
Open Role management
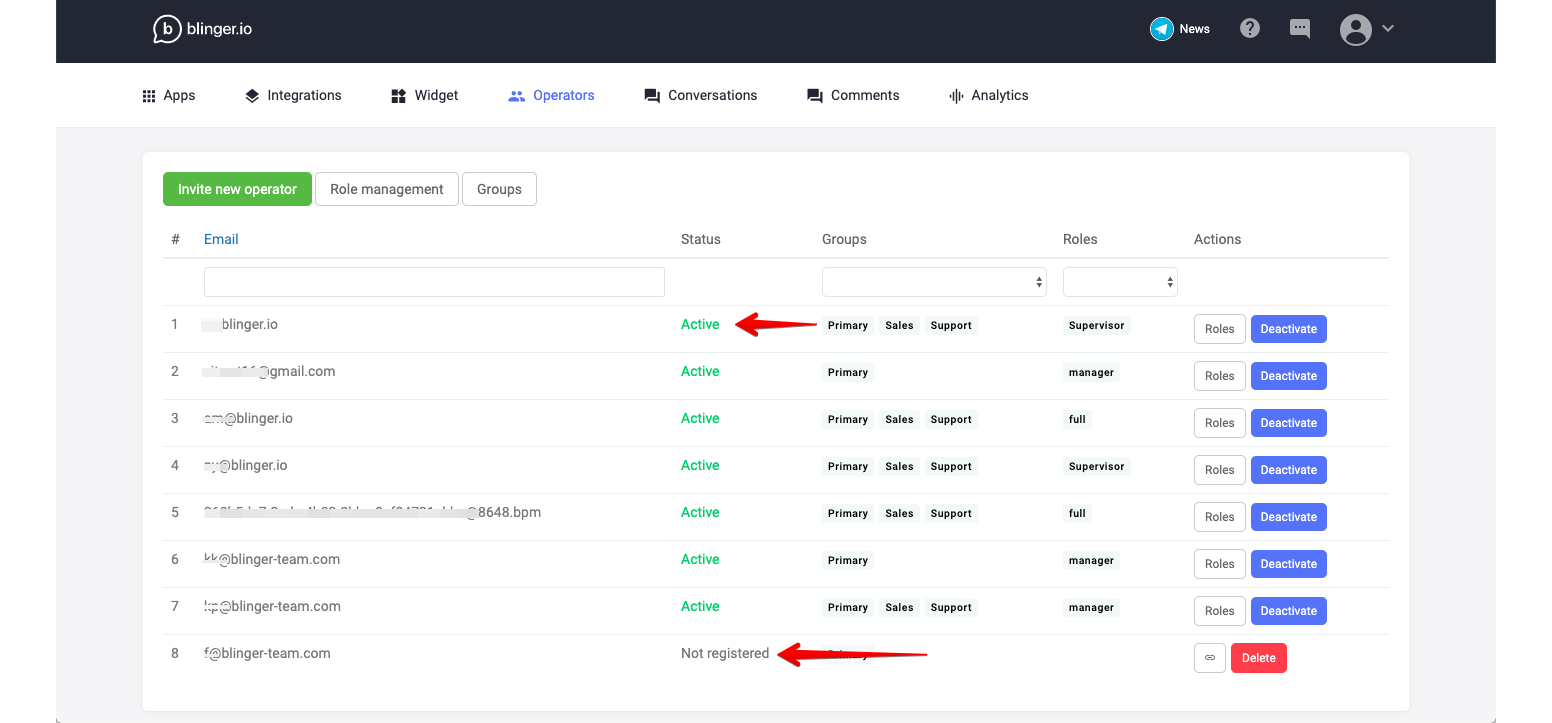pyautogui.click(x=387, y=189)
